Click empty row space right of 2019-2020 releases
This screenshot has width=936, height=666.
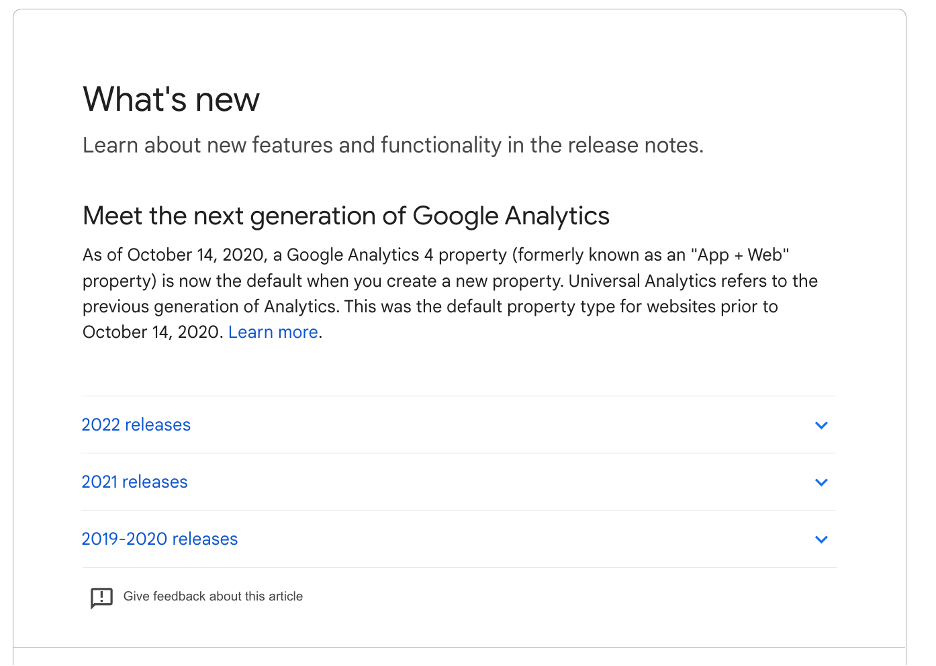click(525, 539)
